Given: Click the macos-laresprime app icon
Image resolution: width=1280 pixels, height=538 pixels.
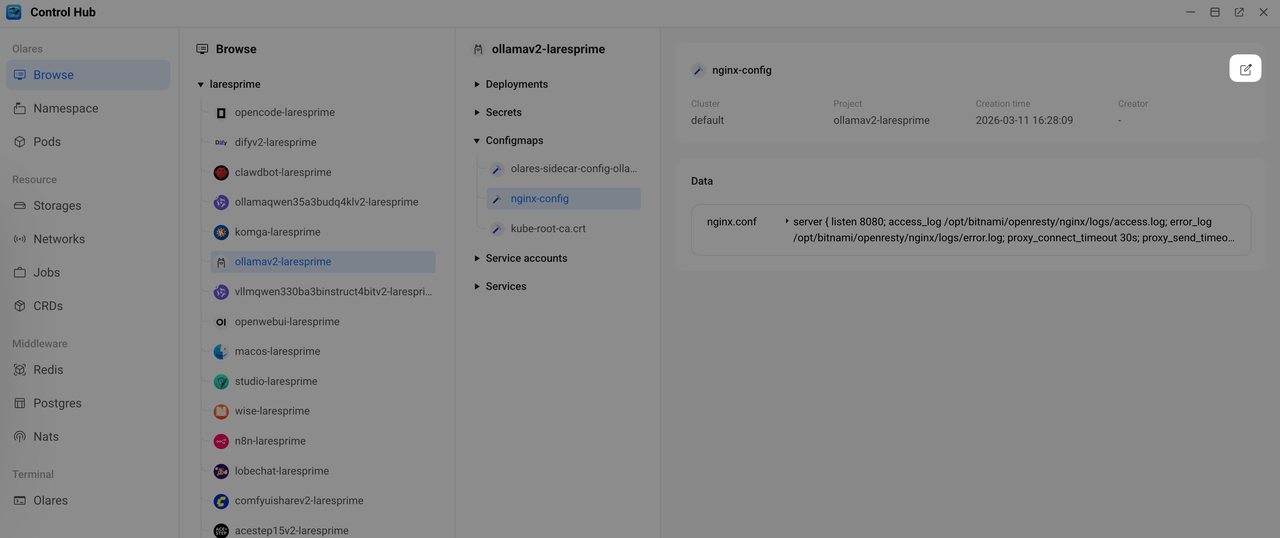Looking at the screenshot, I should 221,352.
